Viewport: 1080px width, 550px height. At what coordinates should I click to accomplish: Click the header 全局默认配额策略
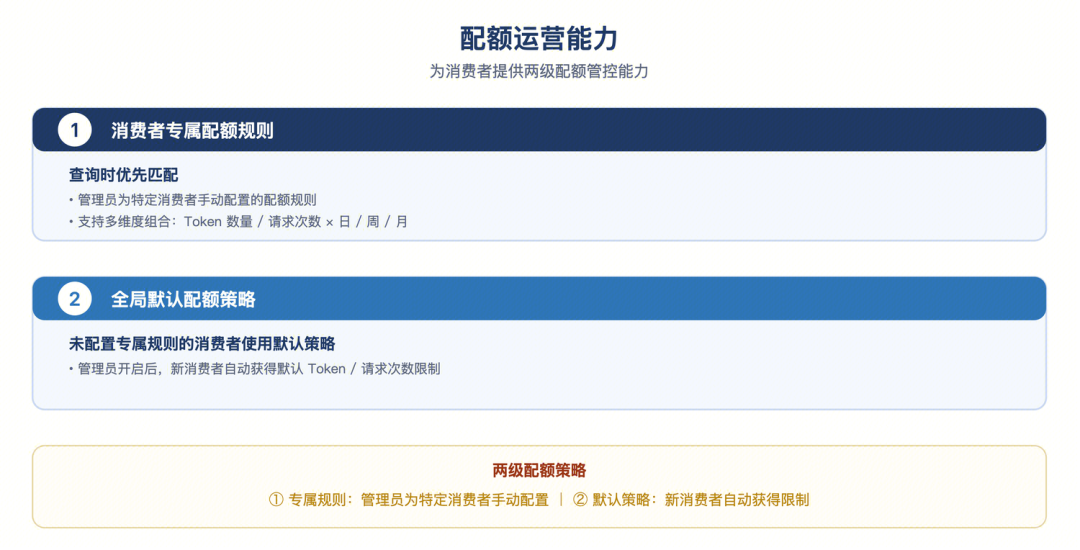pos(183,299)
